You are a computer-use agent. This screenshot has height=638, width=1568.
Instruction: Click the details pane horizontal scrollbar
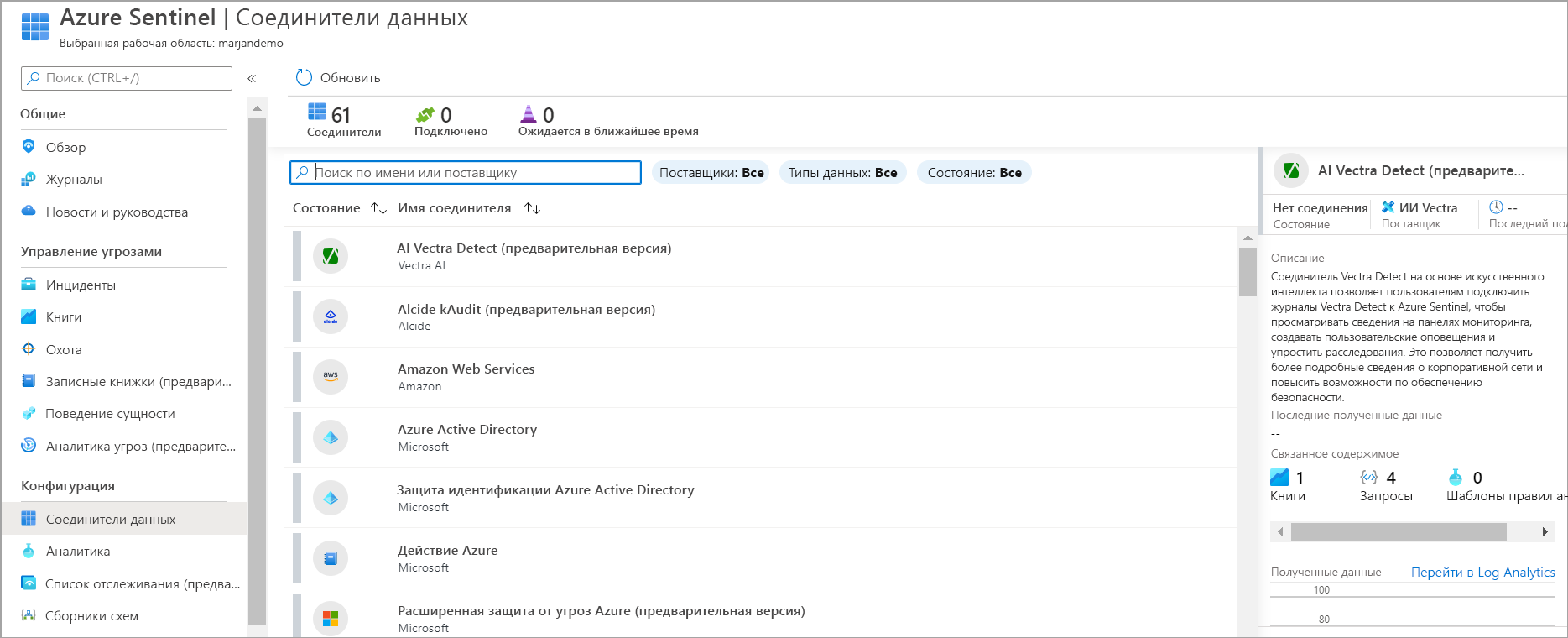tap(1399, 531)
